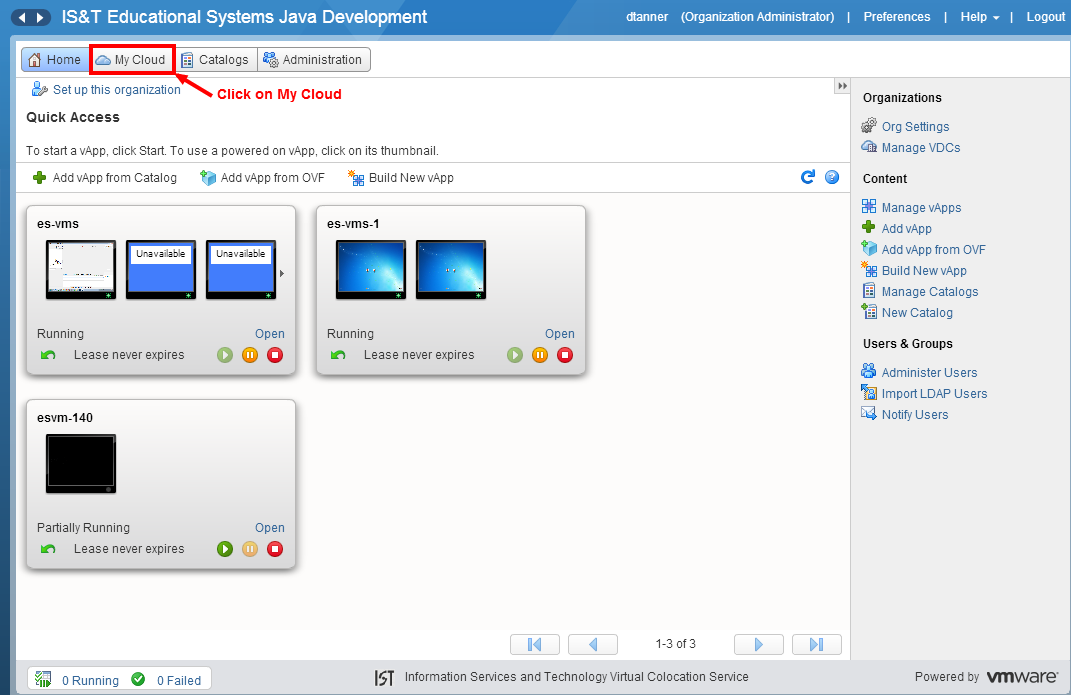The width and height of the screenshot is (1071, 695).
Task: Open the My Cloud tab
Action: click(131, 60)
